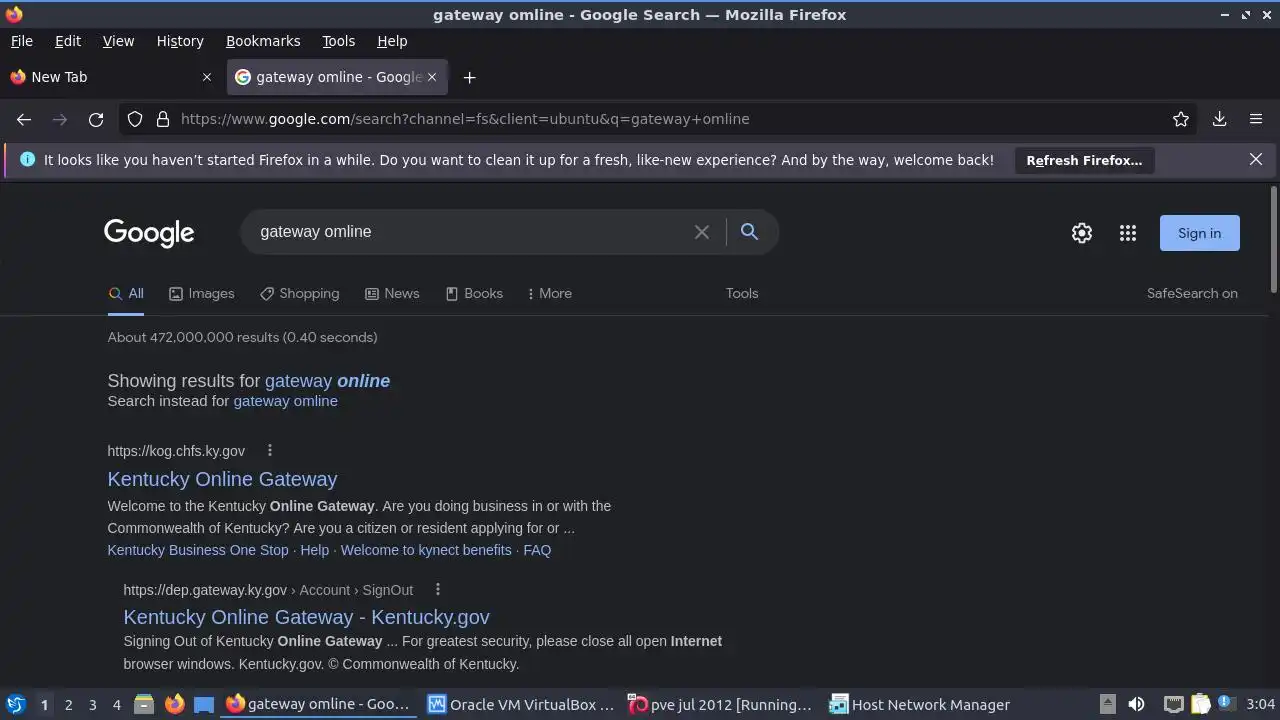Open the shield tracking protection icon

135,119
